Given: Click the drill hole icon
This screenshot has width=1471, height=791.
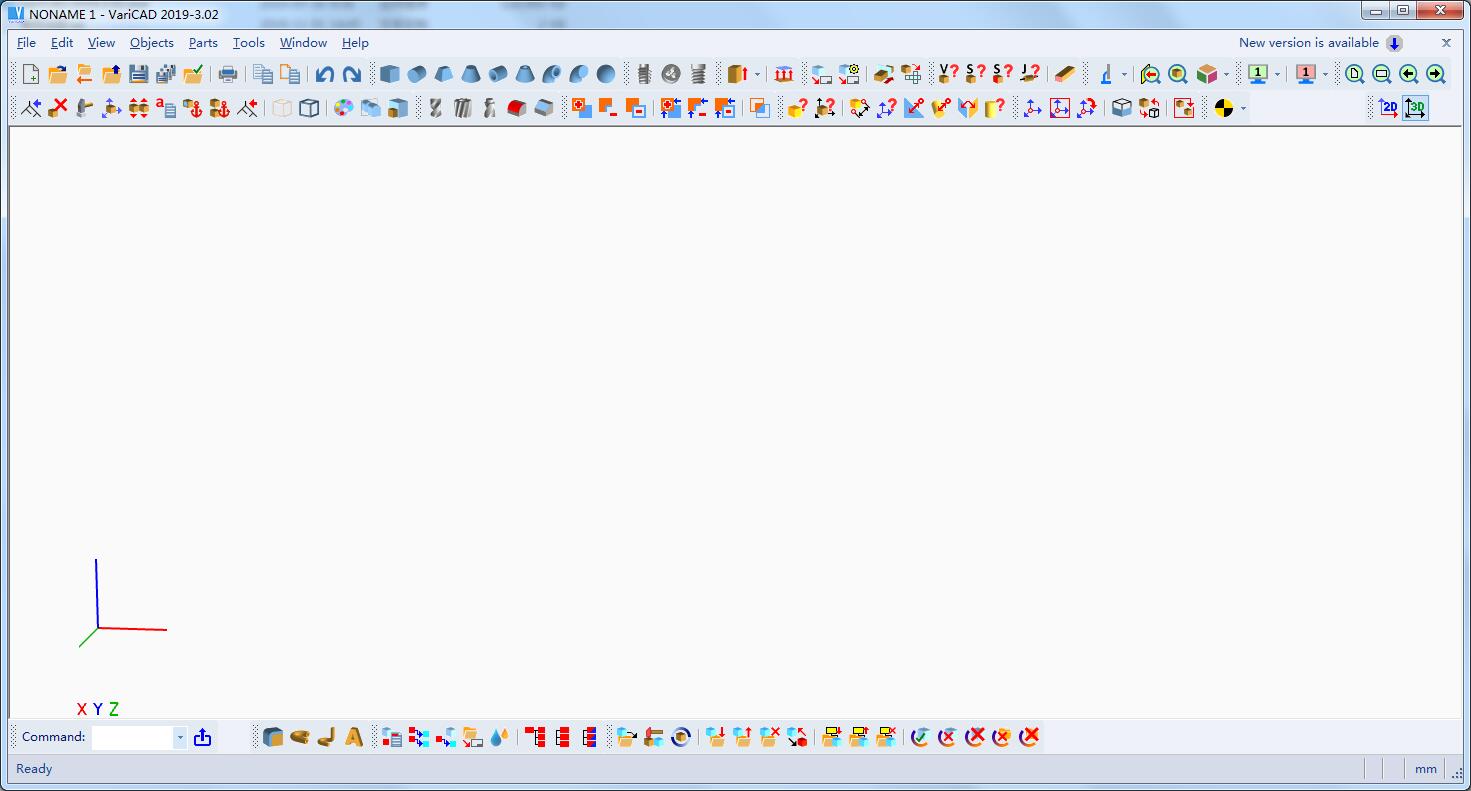Looking at the screenshot, I should (x=436, y=107).
